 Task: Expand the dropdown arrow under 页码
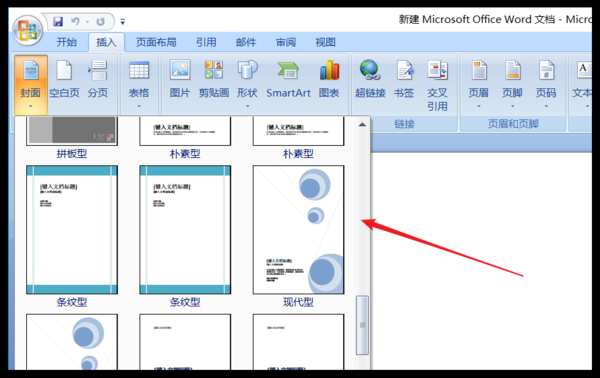pos(546,106)
